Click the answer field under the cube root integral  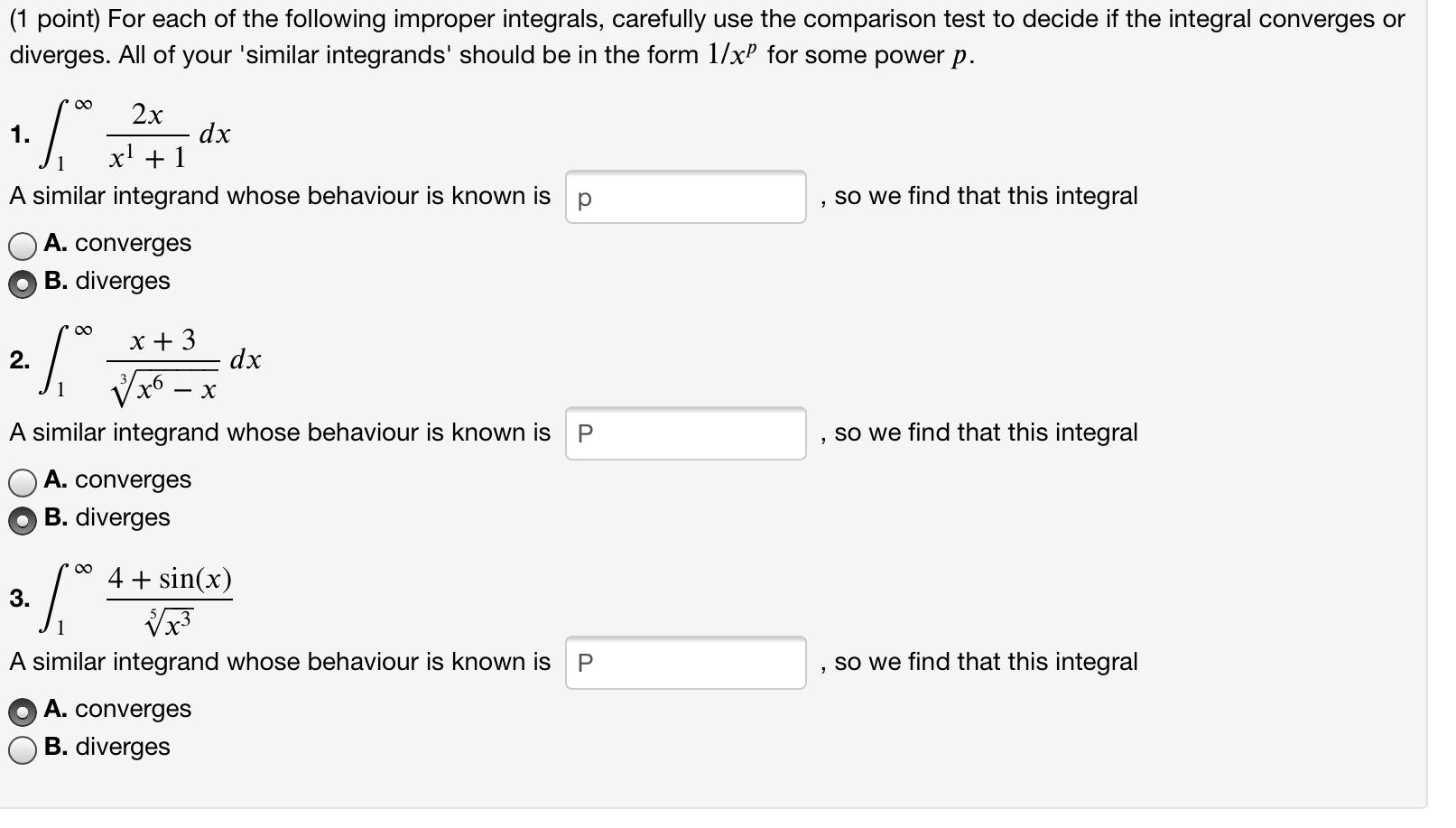pos(686,433)
